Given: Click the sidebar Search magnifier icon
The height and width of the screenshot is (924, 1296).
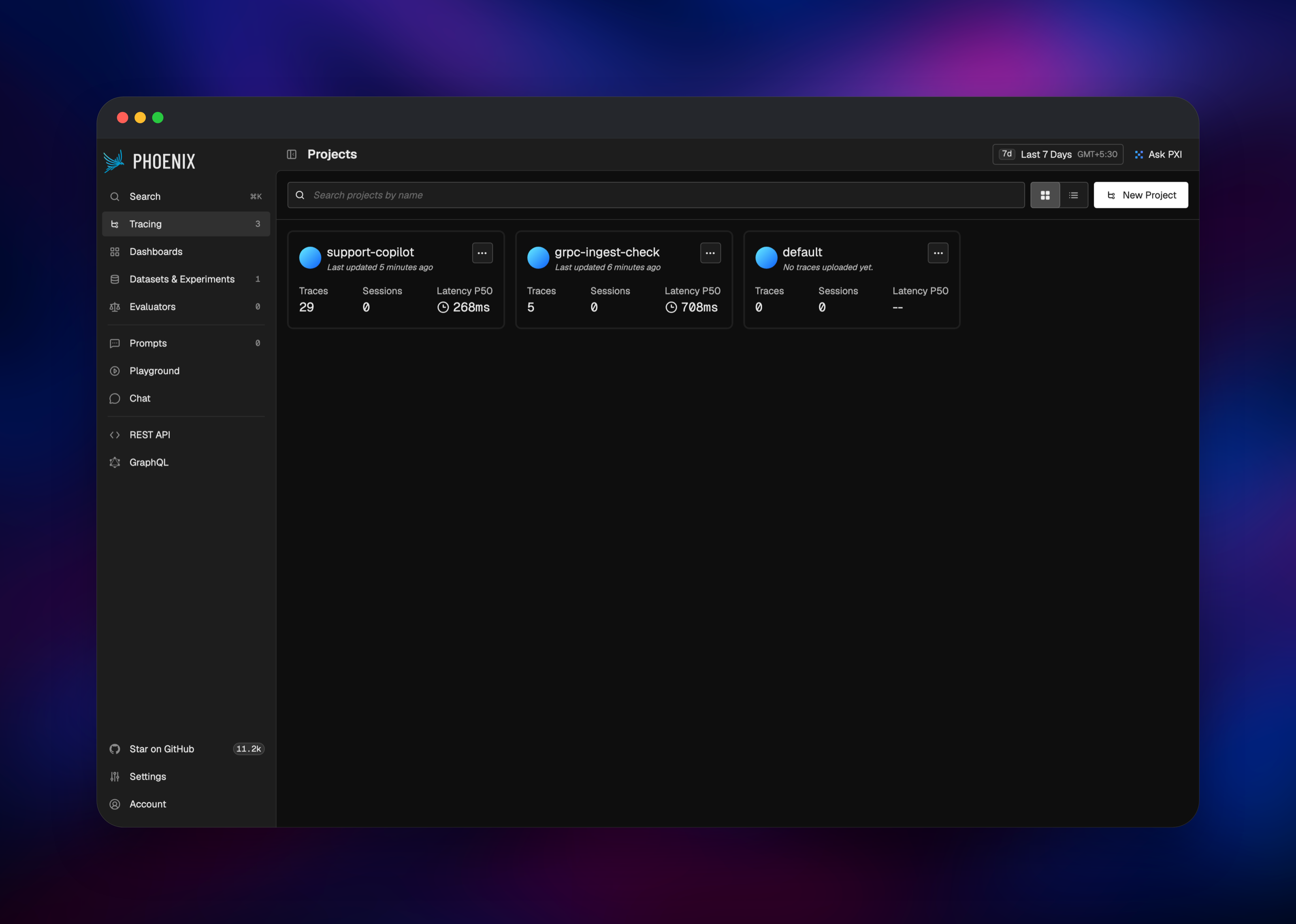Looking at the screenshot, I should coord(115,196).
